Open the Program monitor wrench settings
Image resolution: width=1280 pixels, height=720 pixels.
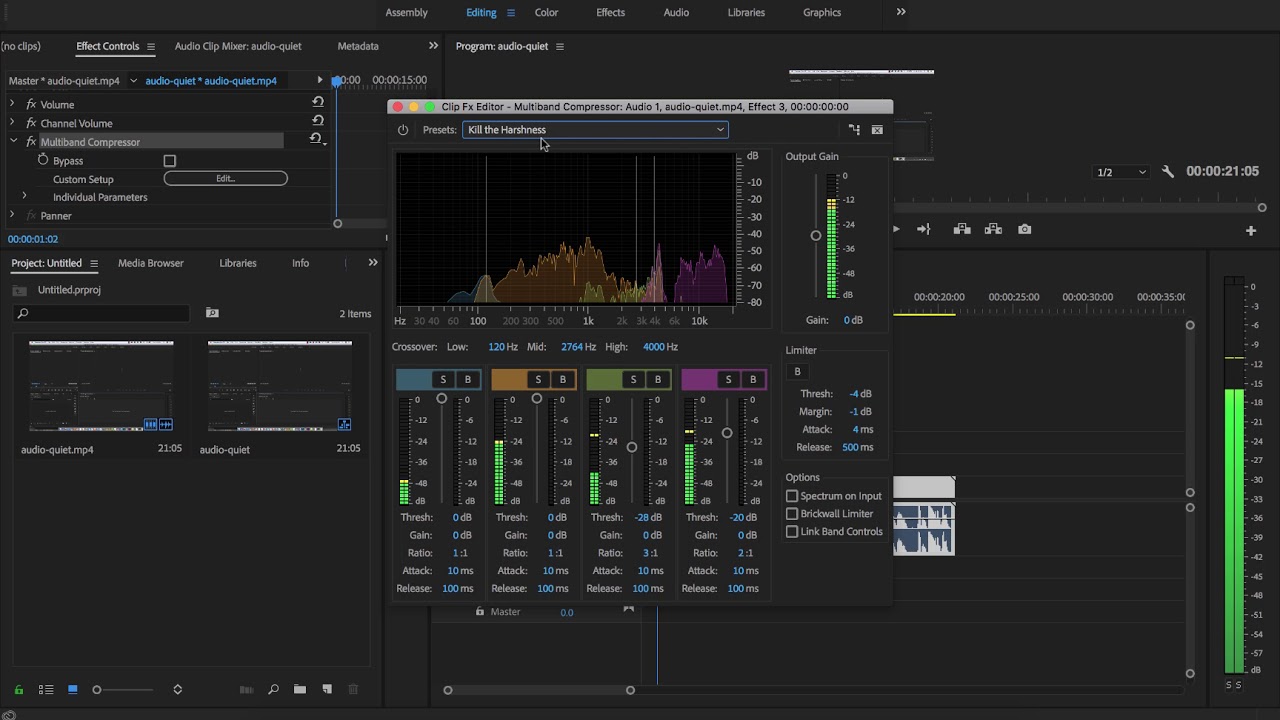point(1168,172)
